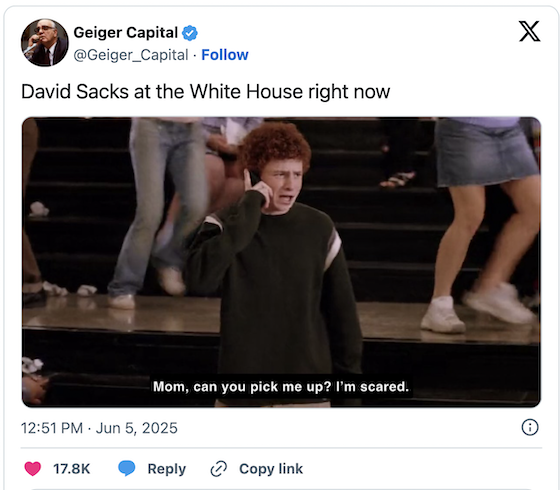The height and width of the screenshot is (490, 560).
Task: Choose the Copy link text
Action: [271, 469]
